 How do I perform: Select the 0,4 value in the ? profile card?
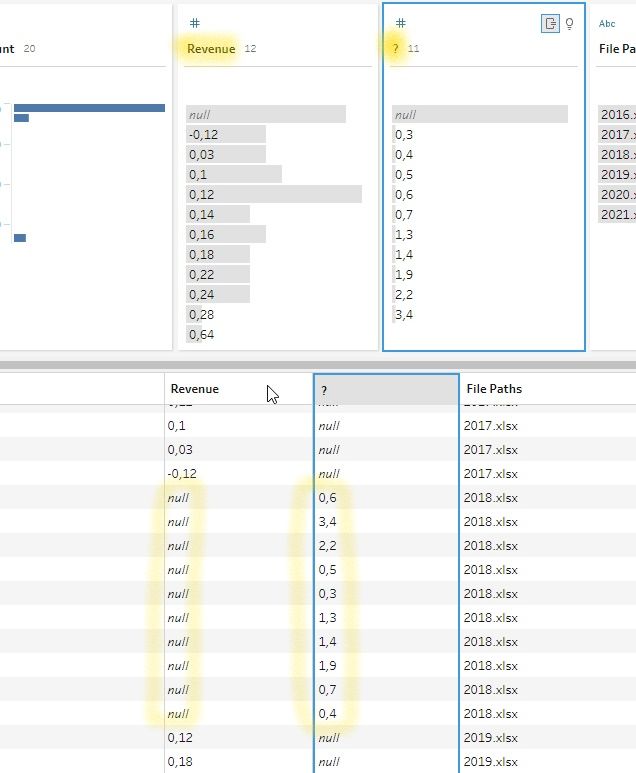click(404, 154)
